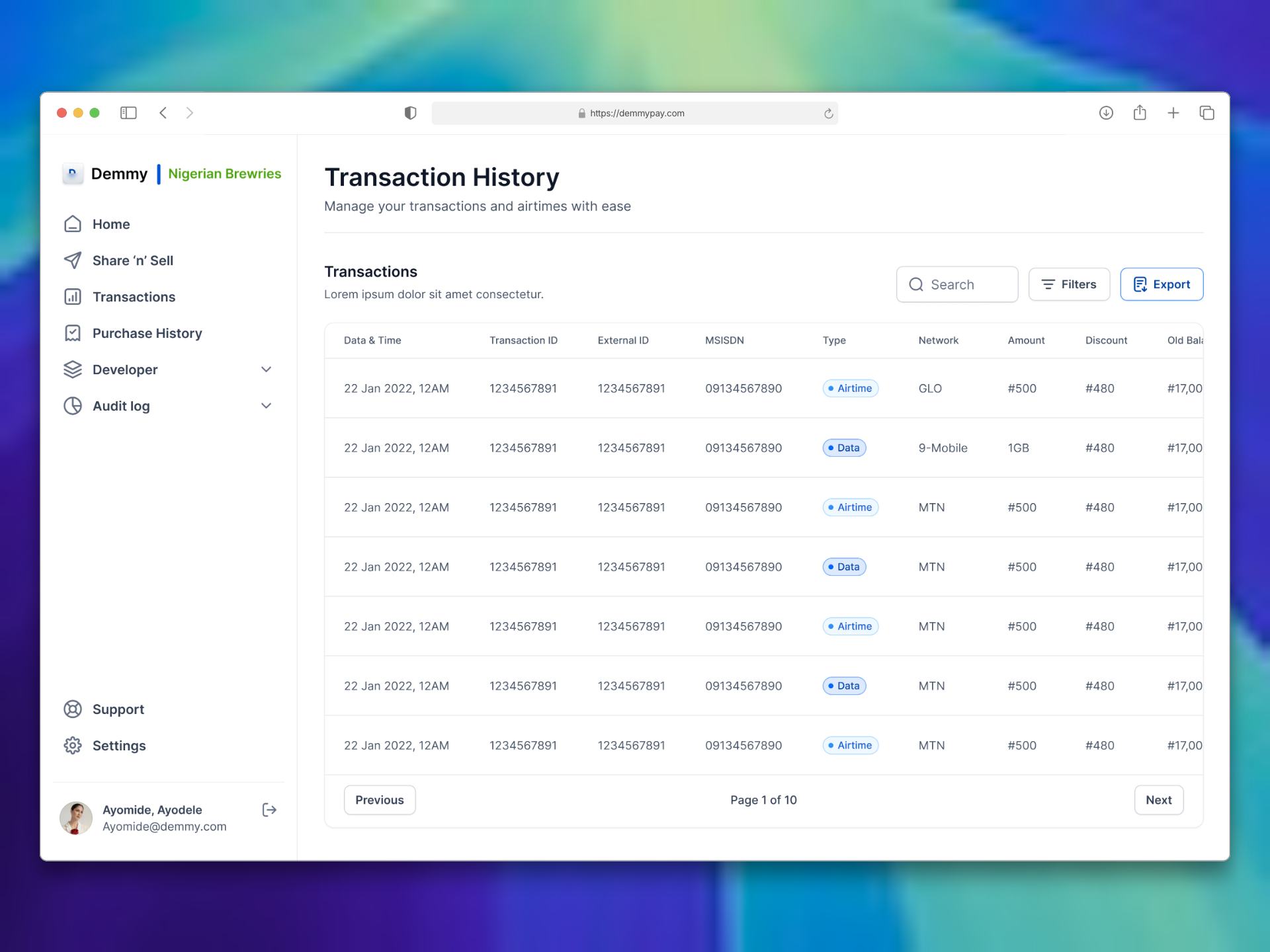Open the Filters dropdown

(1069, 284)
